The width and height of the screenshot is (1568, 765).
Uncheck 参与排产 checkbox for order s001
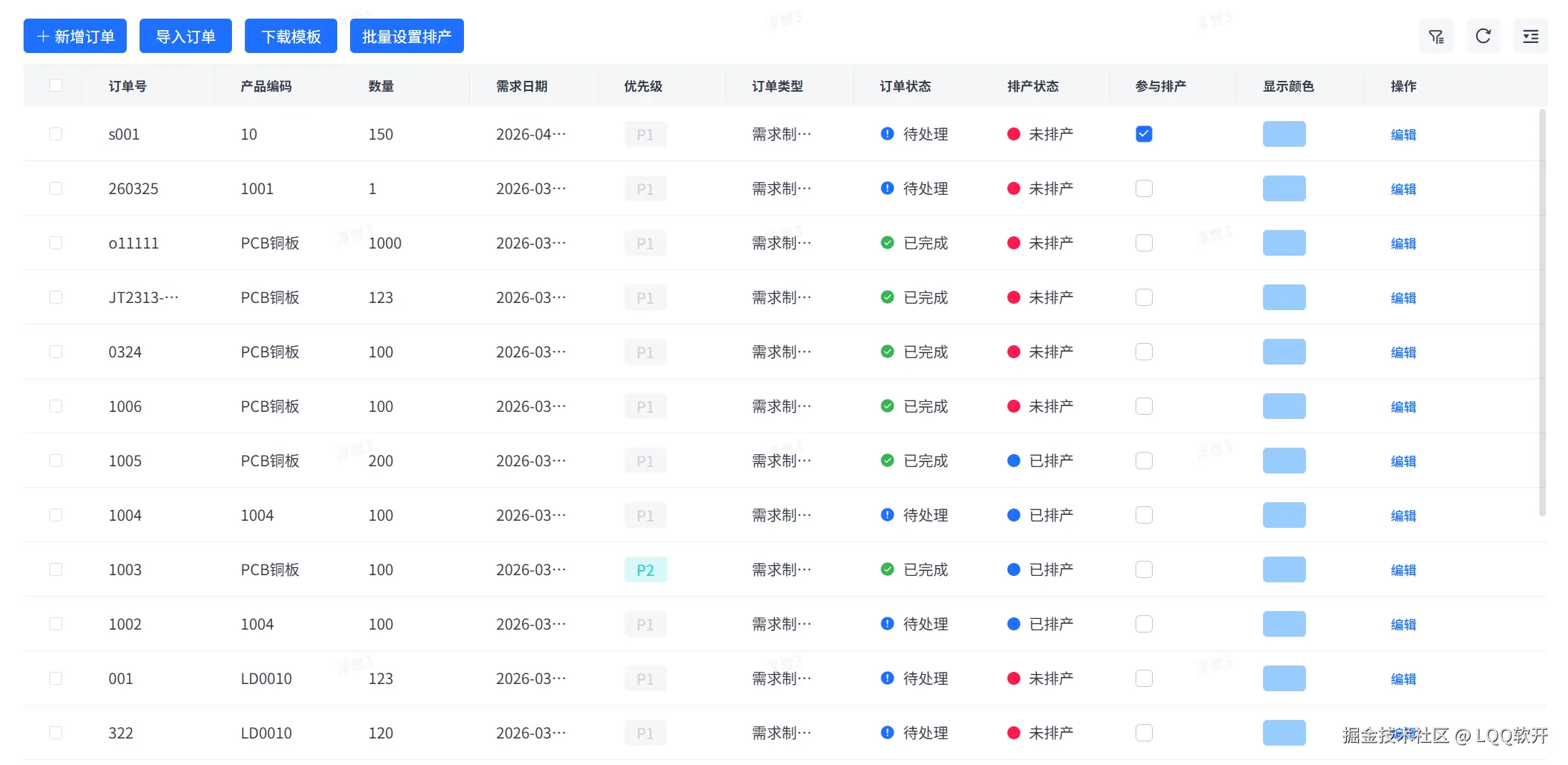(x=1143, y=134)
